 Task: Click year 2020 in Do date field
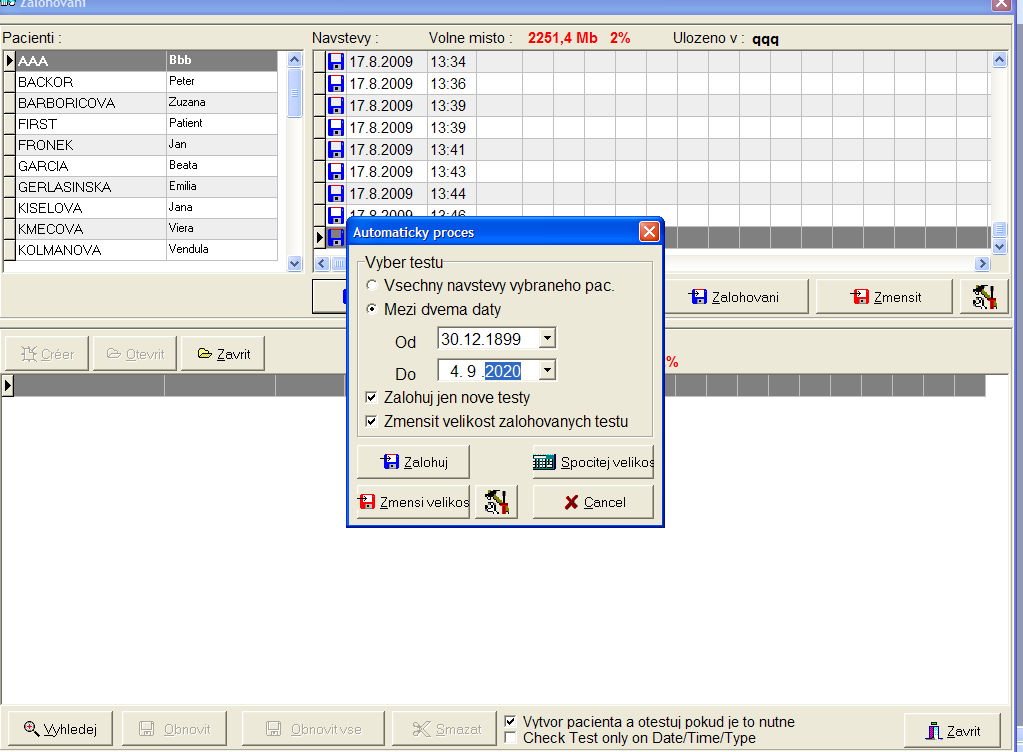pos(502,371)
